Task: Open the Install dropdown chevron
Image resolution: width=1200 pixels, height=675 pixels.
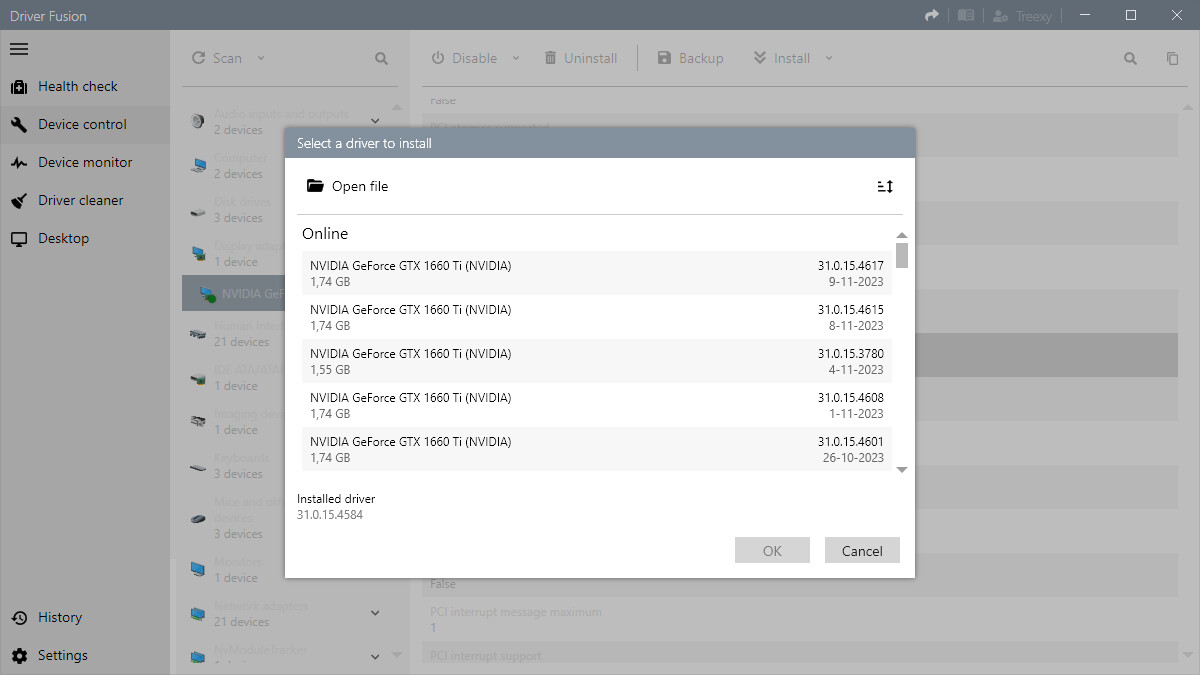Action: tap(828, 58)
